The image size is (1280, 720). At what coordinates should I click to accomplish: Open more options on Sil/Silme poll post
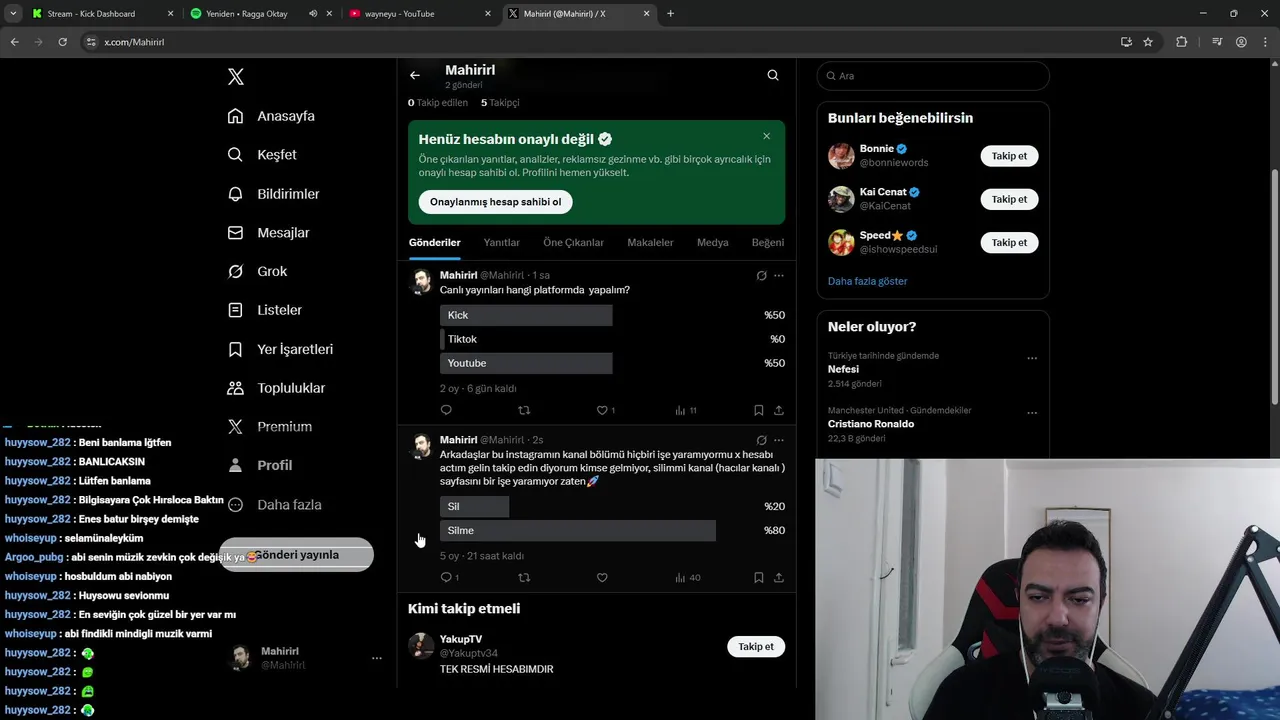(779, 440)
